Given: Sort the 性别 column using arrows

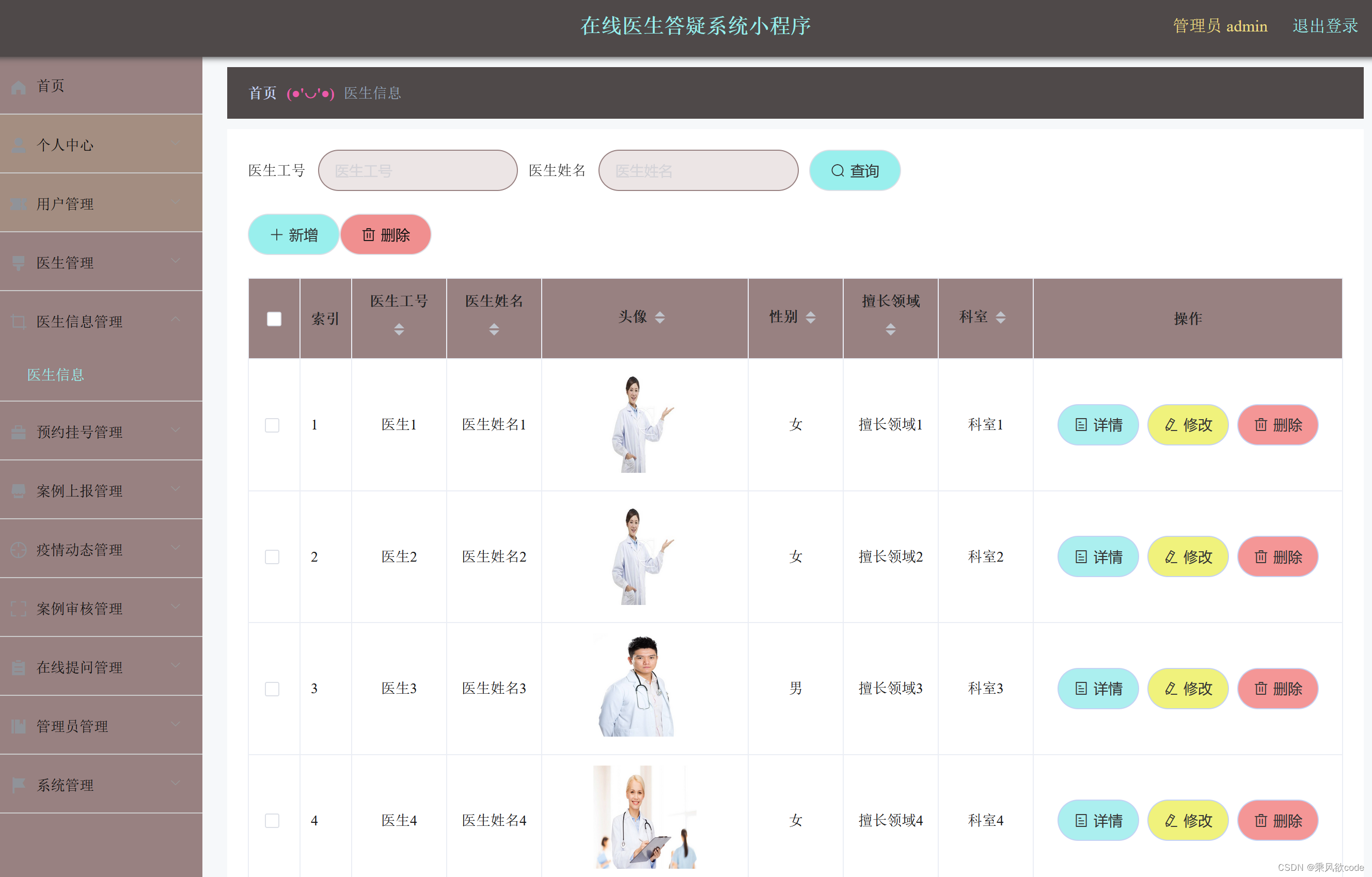Looking at the screenshot, I should (810, 317).
